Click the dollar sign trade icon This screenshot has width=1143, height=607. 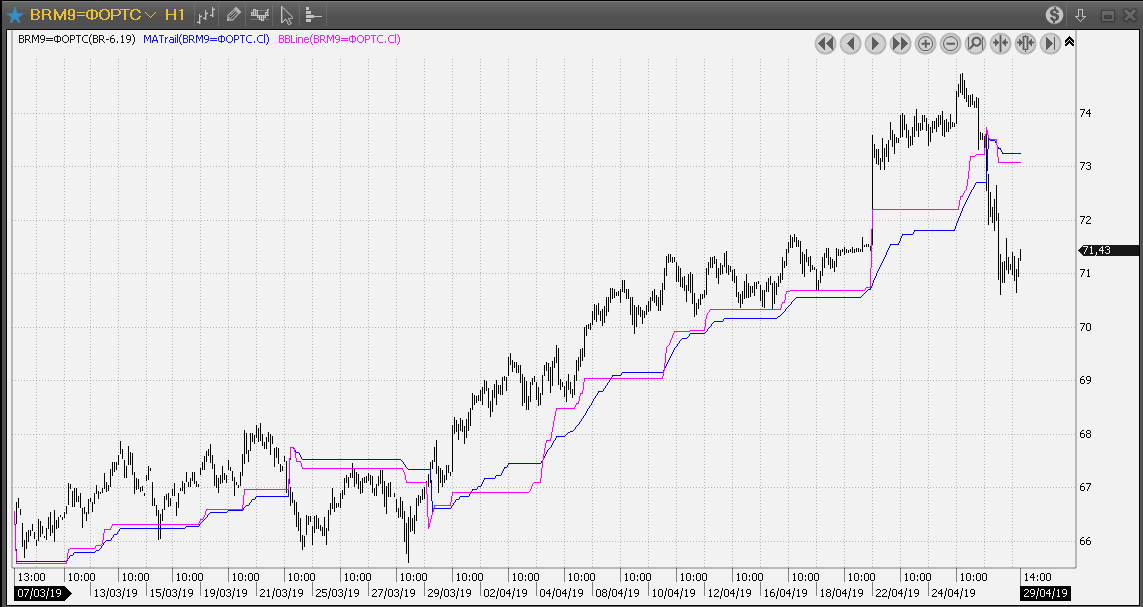(1055, 15)
